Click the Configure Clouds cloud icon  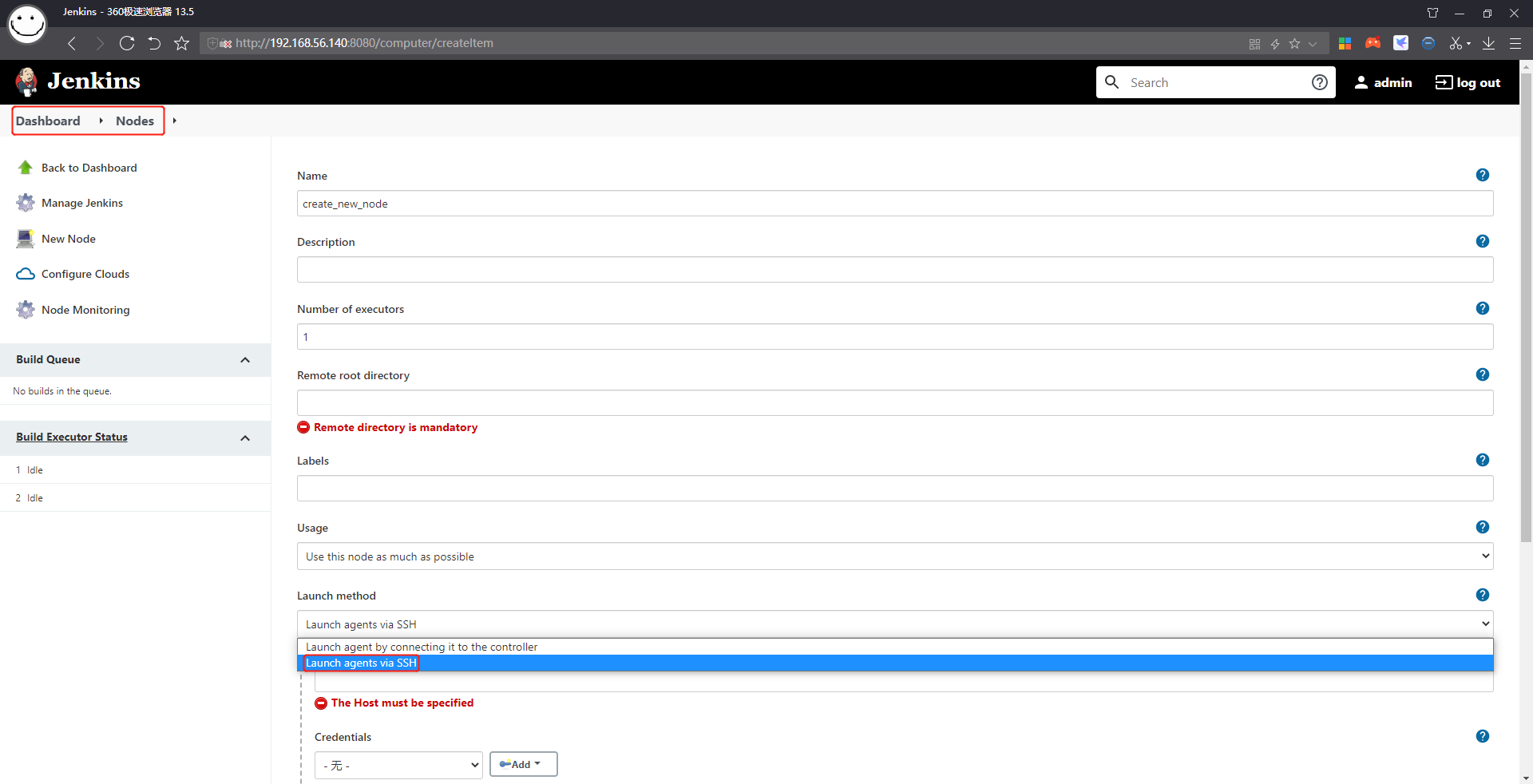[x=26, y=274]
